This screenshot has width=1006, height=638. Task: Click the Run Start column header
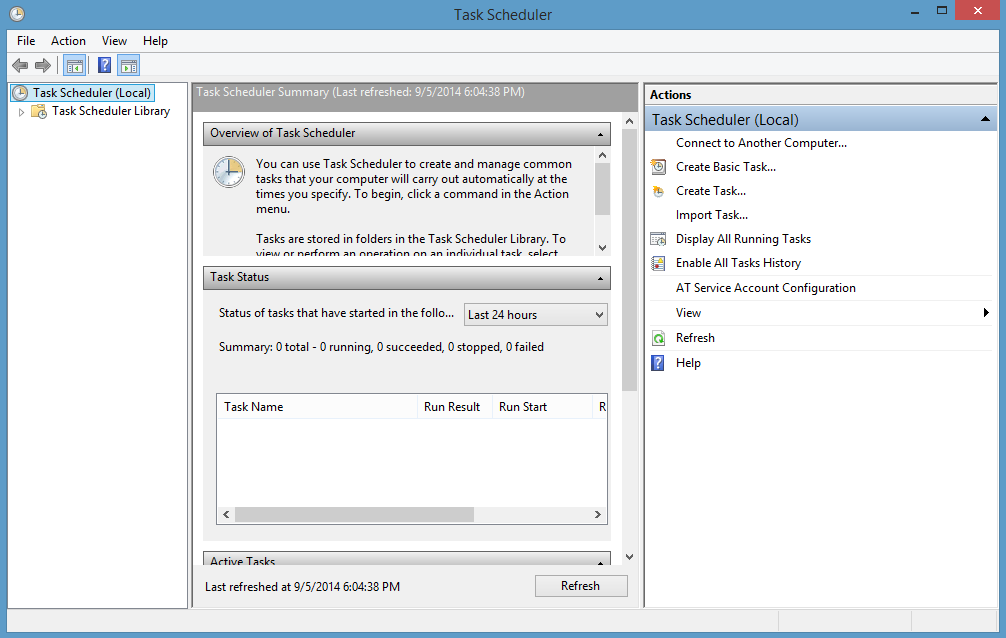[541, 407]
